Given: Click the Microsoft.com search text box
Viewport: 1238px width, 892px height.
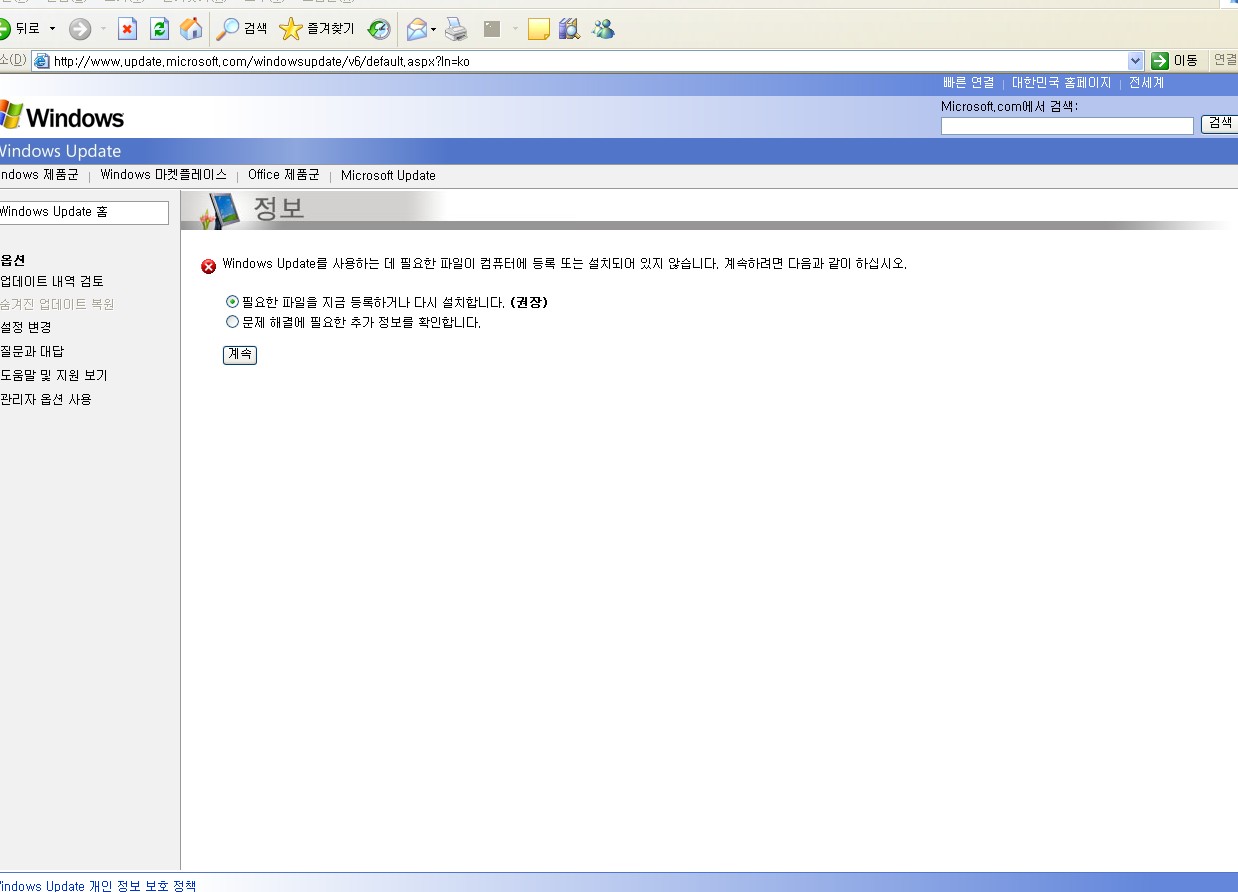Looking at the screenshot, I should 1067,126.
